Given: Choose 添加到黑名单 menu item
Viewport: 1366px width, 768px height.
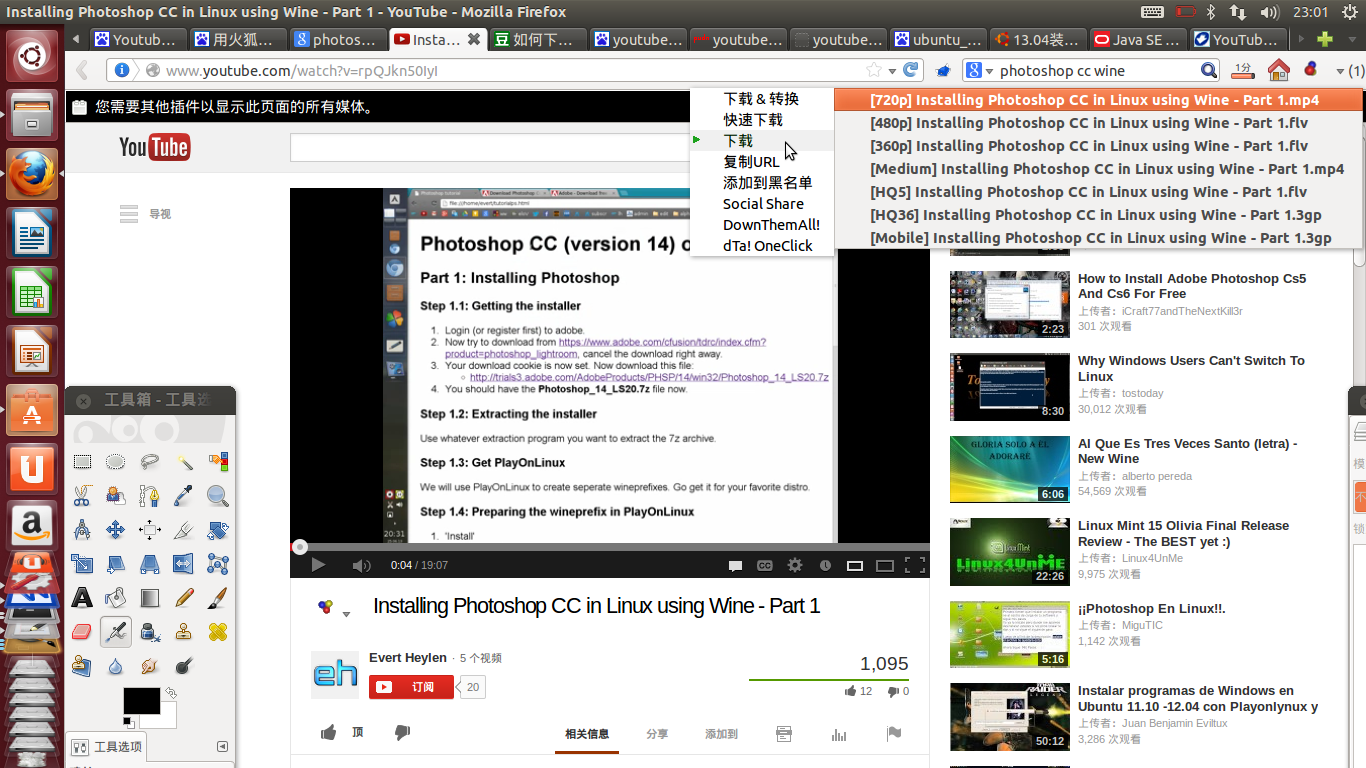Looking at the screenshot, I should pyautogui.click(x=761, y=183).
